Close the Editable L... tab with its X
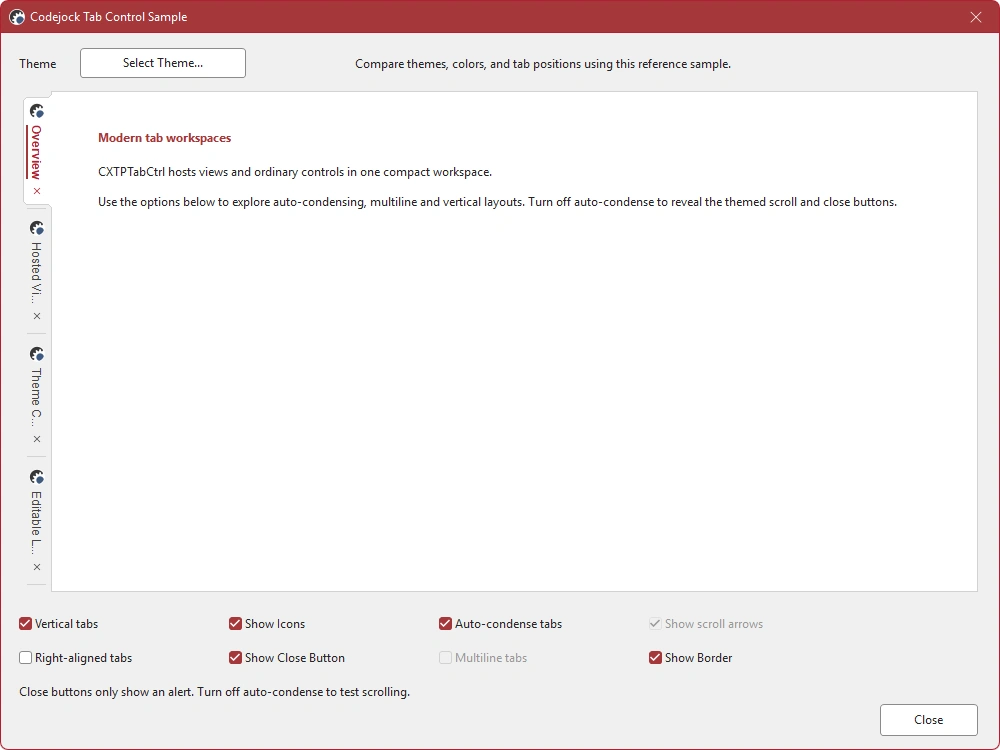Screen dimensions: 1000x750 [37, 568]
